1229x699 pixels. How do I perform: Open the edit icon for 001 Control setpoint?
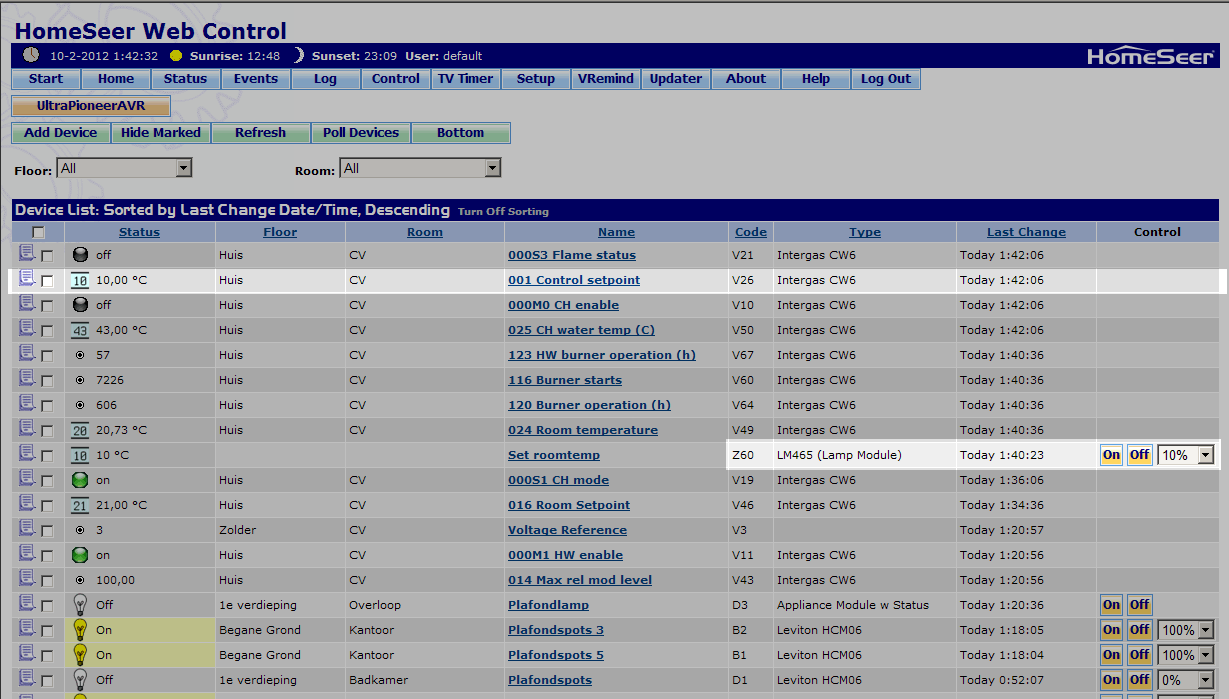click(26, 279)
